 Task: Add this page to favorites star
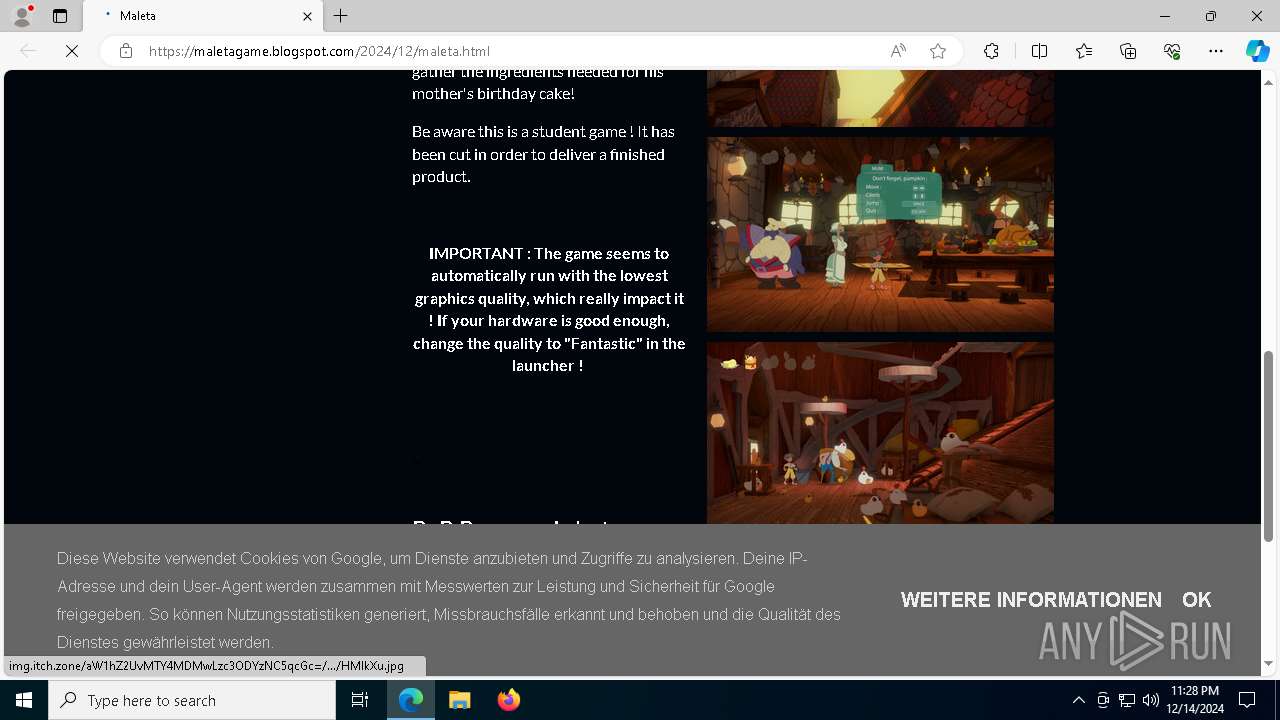pos(938,51)
